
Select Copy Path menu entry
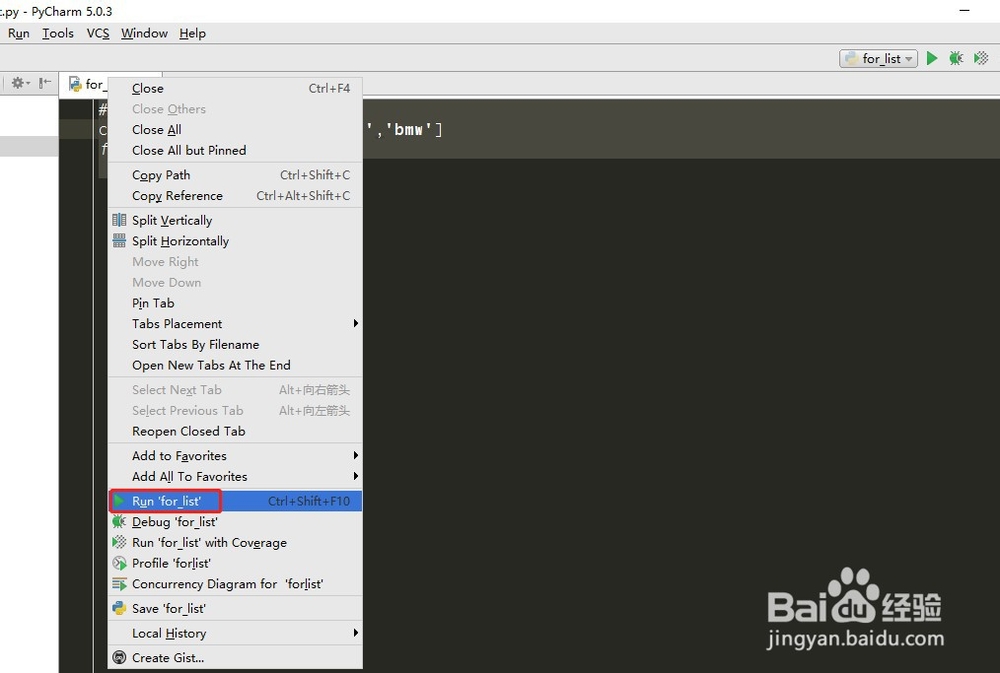pos(235,175)
